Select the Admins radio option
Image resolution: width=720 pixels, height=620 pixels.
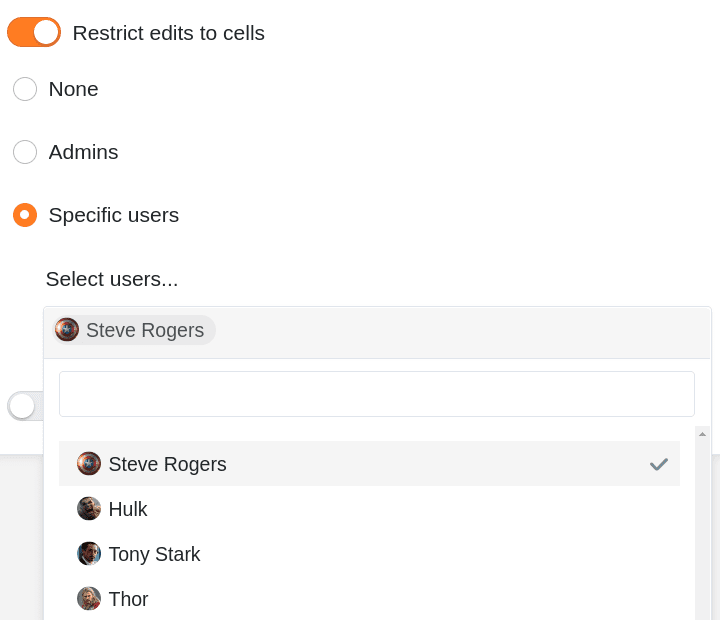25,152
